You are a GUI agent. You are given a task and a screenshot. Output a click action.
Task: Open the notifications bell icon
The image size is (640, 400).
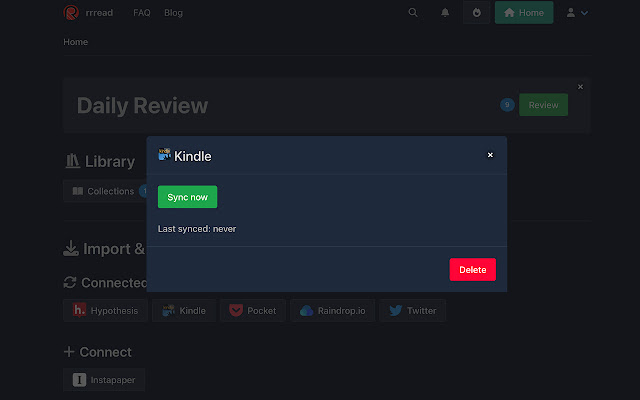tap(445, 13)
